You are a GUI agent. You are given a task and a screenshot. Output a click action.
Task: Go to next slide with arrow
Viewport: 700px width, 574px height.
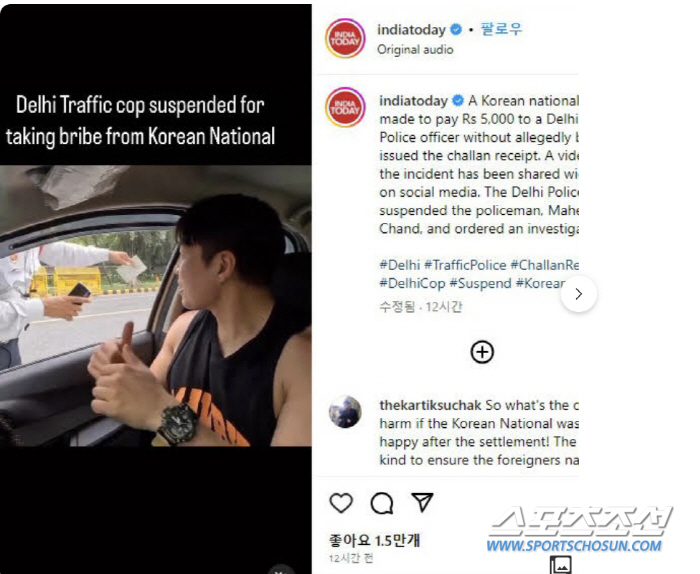[x=579, y=294]
